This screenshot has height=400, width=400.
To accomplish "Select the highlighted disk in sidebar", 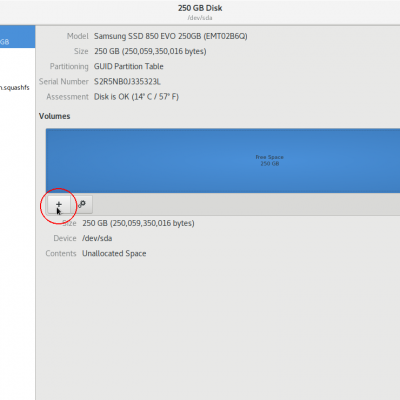I will click(x=17, y=37).
